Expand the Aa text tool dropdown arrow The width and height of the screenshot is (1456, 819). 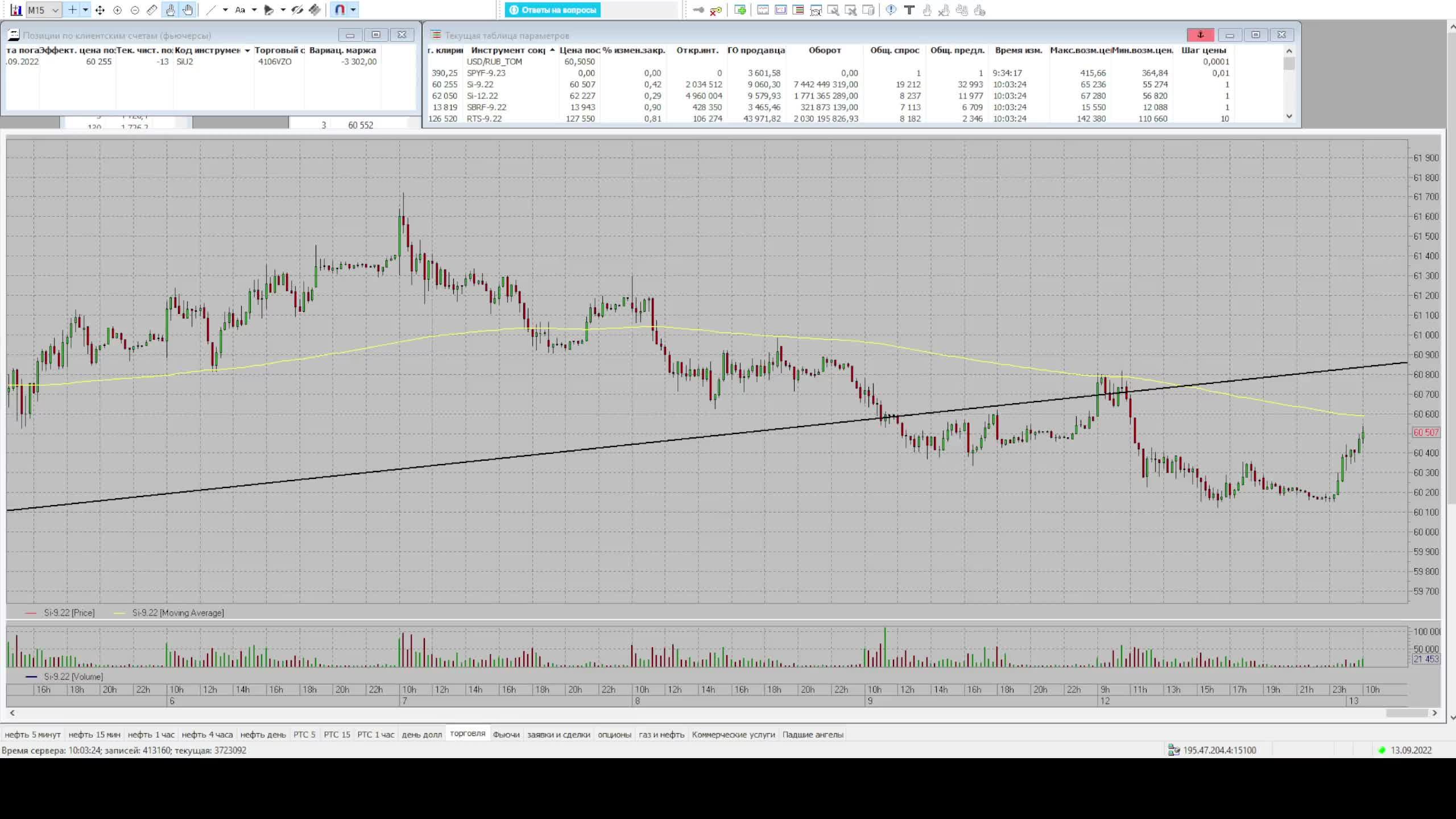coord(254,10)
